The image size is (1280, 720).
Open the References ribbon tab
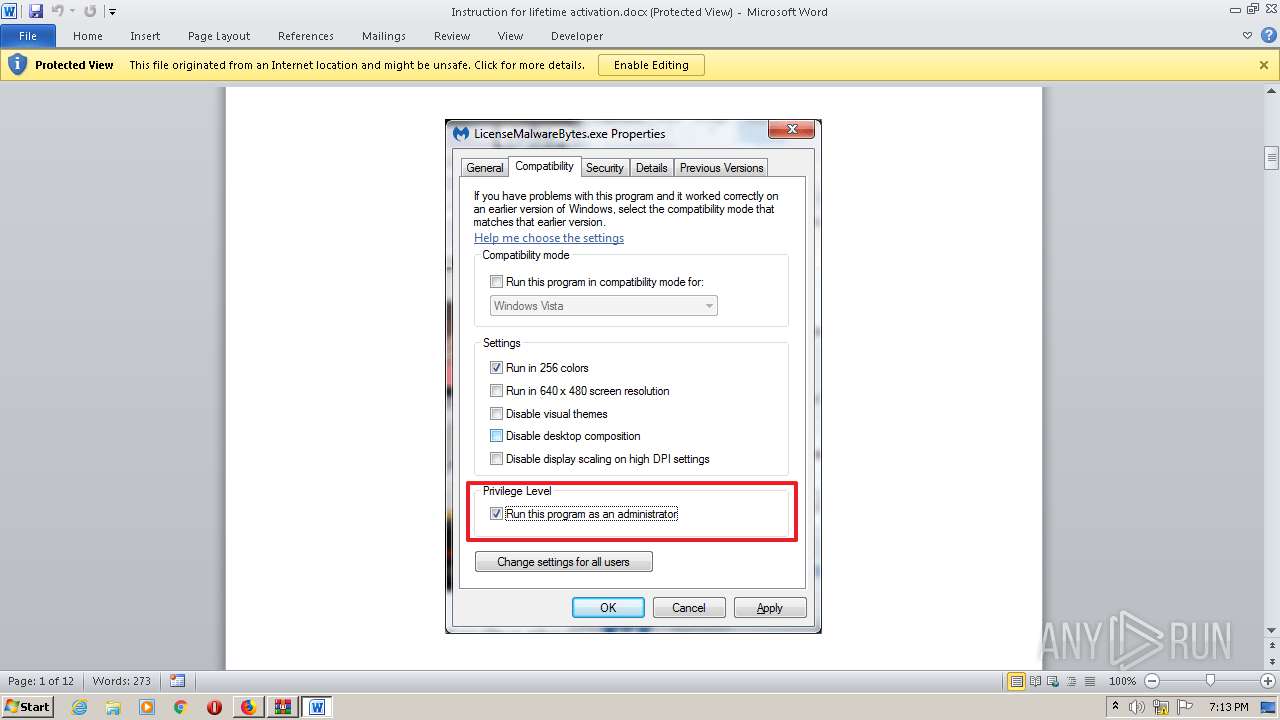coord(306,36)
